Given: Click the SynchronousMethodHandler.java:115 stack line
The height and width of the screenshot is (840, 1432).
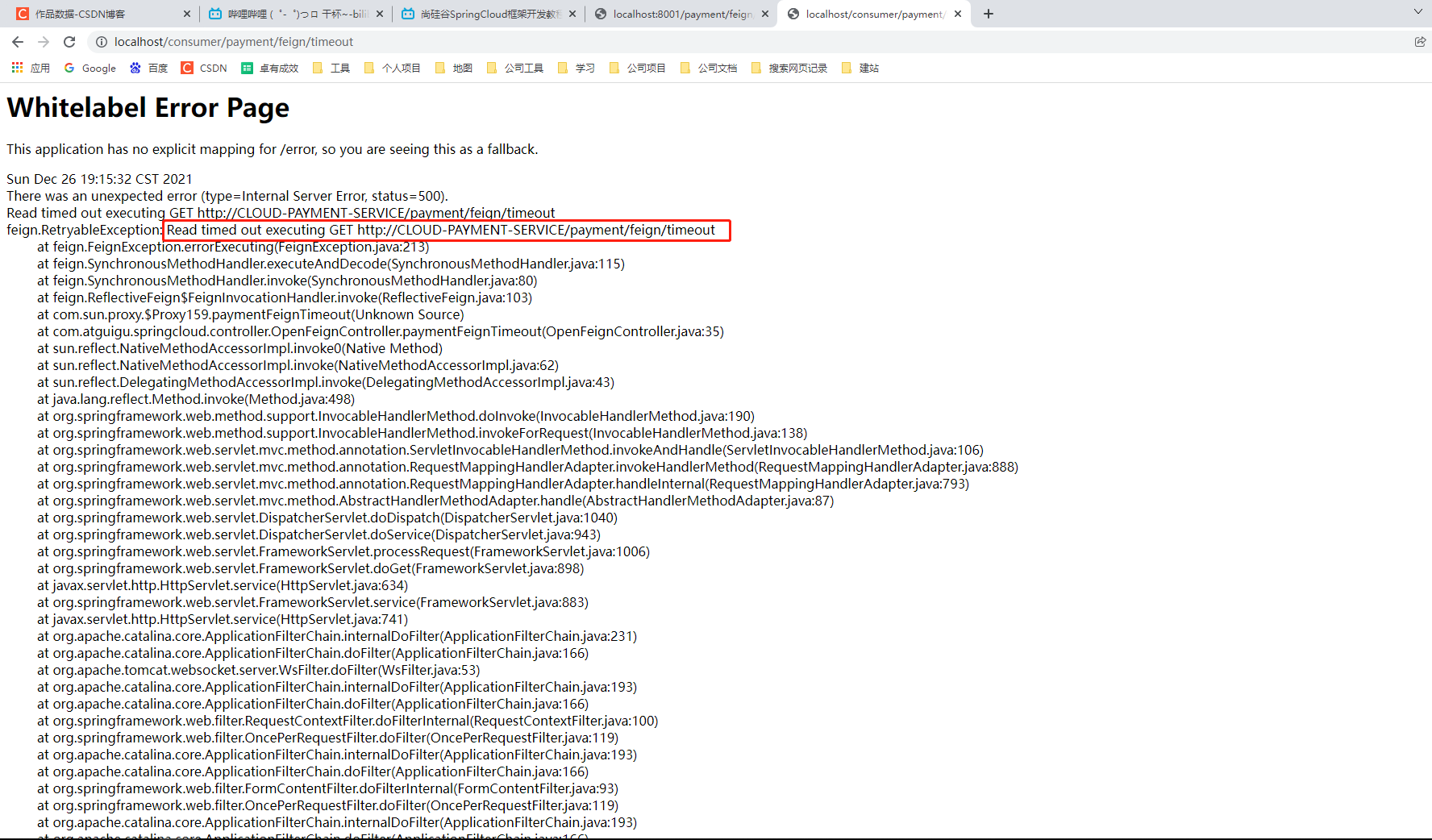Looking at the screenshot, I should coord(331,264).
